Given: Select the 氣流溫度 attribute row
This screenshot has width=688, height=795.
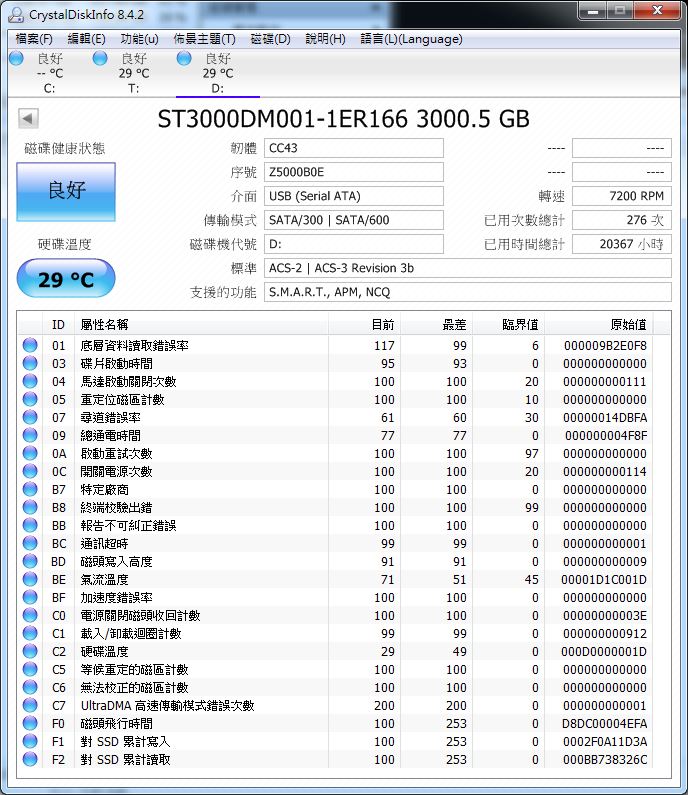Looking at the screenshot, I should point(336,580).
